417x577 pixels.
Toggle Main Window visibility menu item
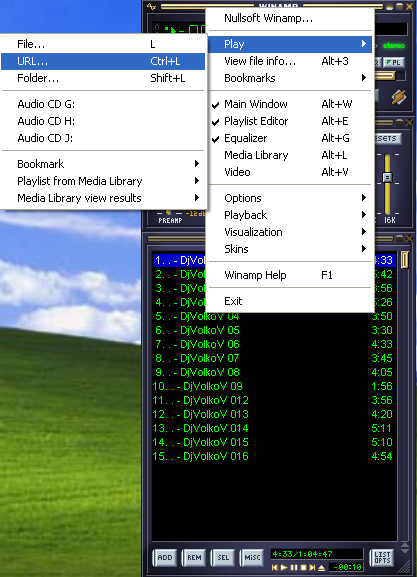290,104
